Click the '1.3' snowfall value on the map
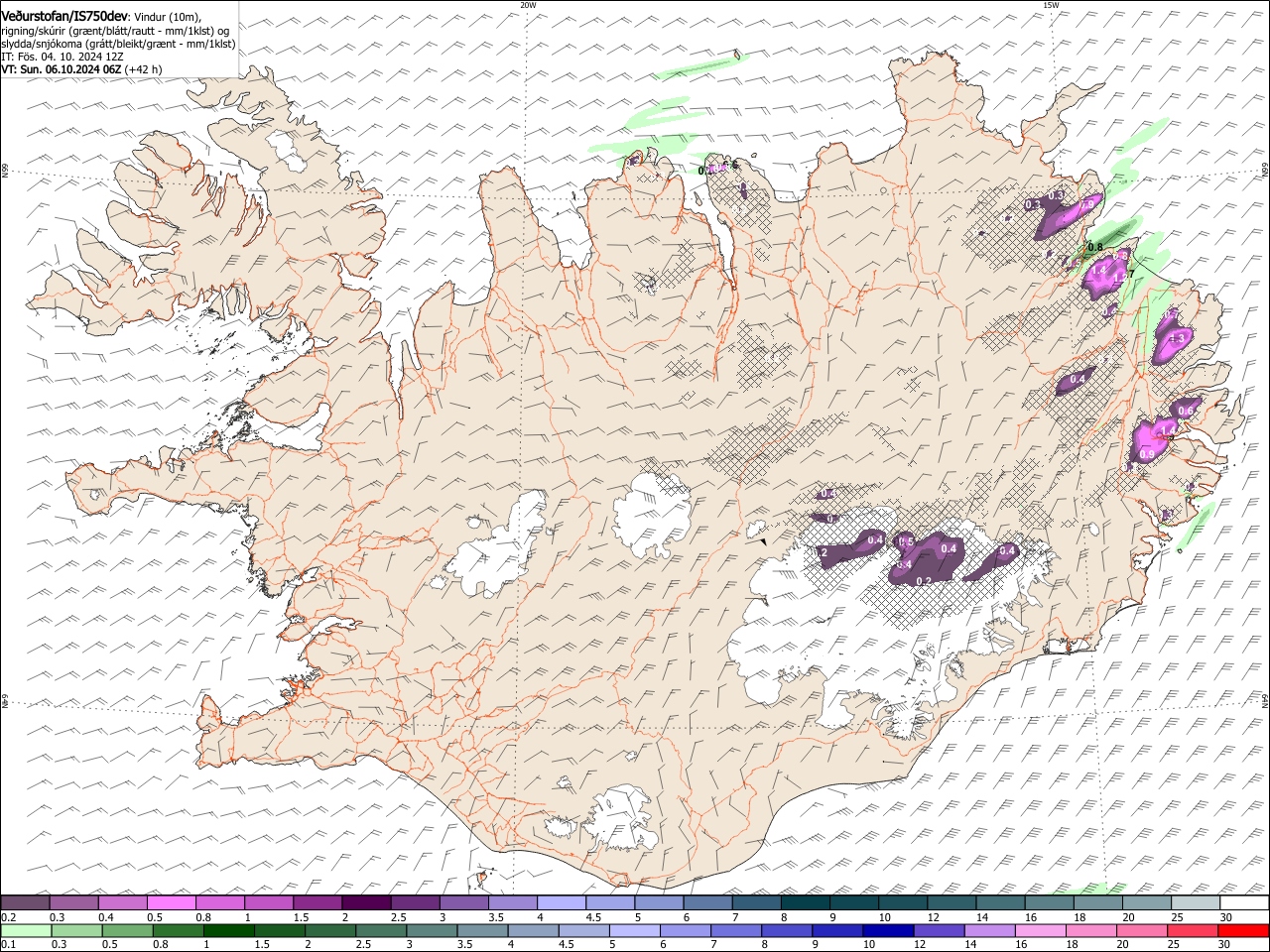The height and width of the screenshot is (952, 1270). pos(1178,338)
